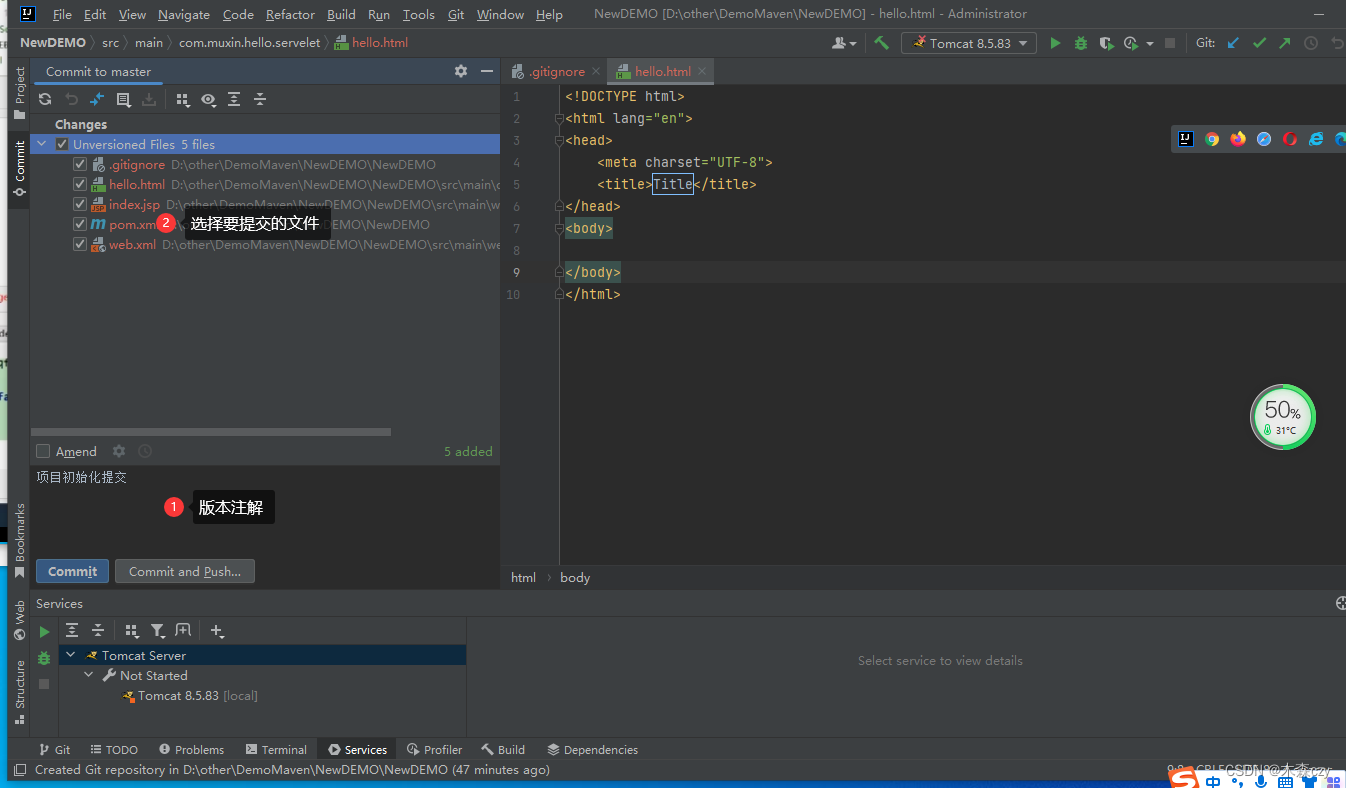Build project with the hammer icon
The height and width of the screenshot is (788, 1346).
(881, 43)
